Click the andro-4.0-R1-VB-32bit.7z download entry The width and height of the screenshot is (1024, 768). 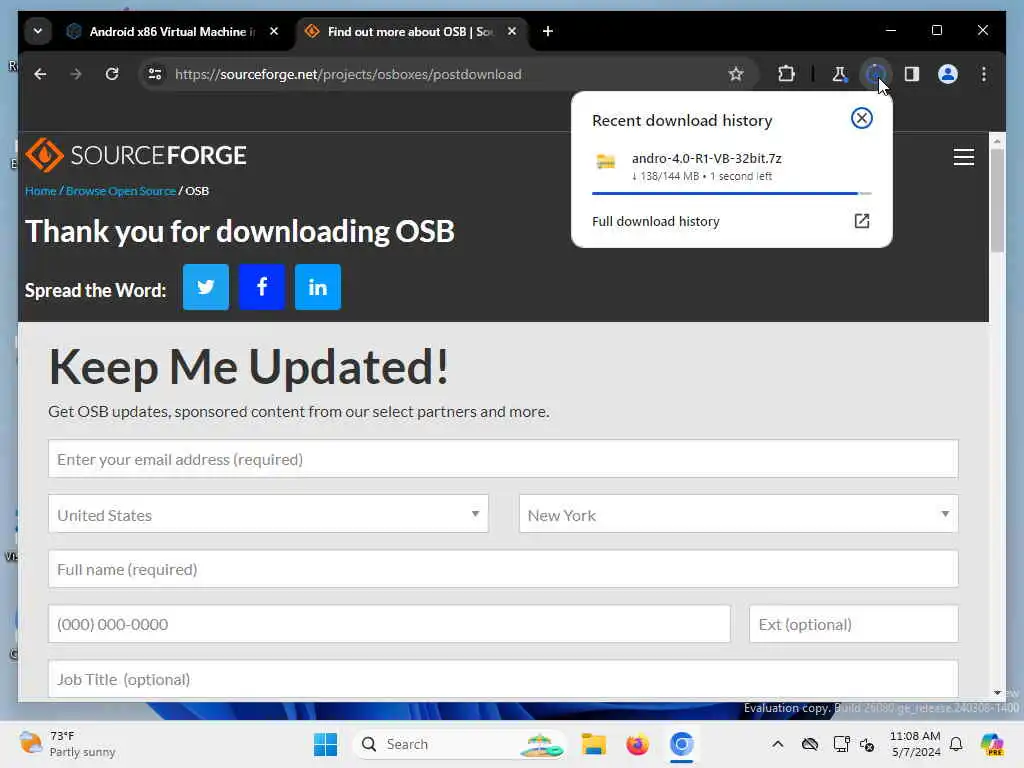[731, 167]
